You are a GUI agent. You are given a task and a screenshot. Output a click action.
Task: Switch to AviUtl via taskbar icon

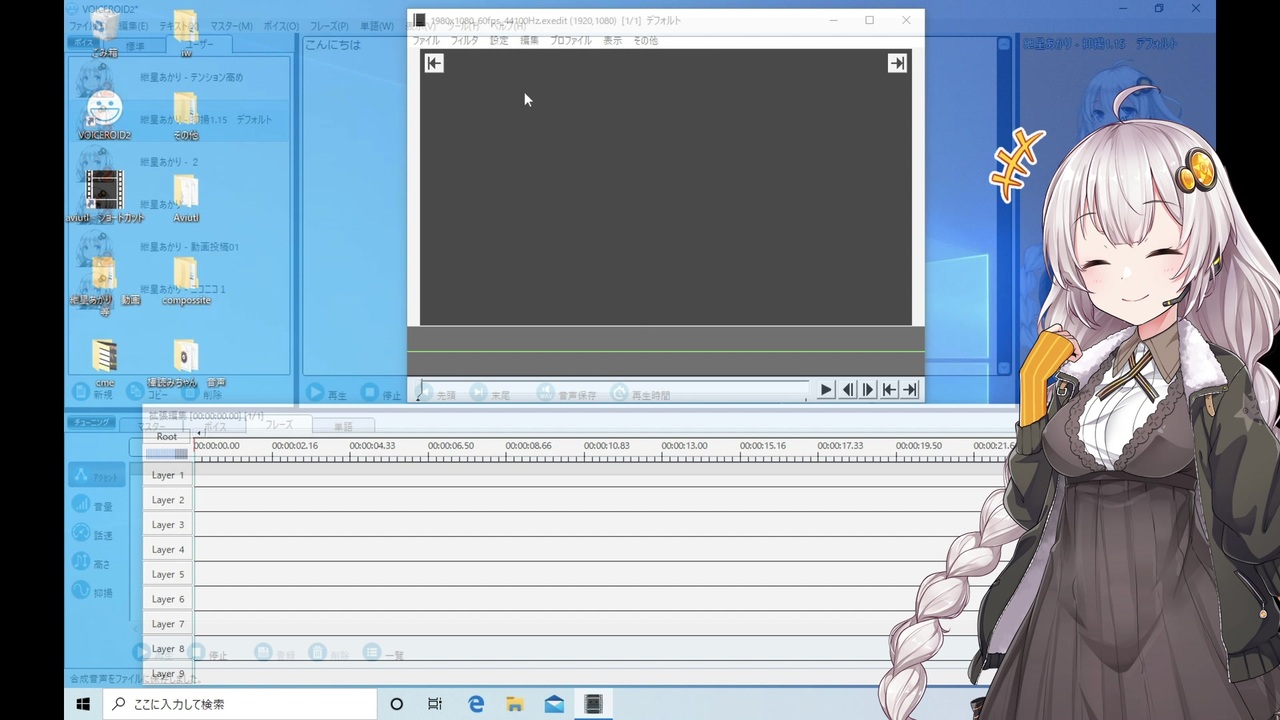point(593,704)
